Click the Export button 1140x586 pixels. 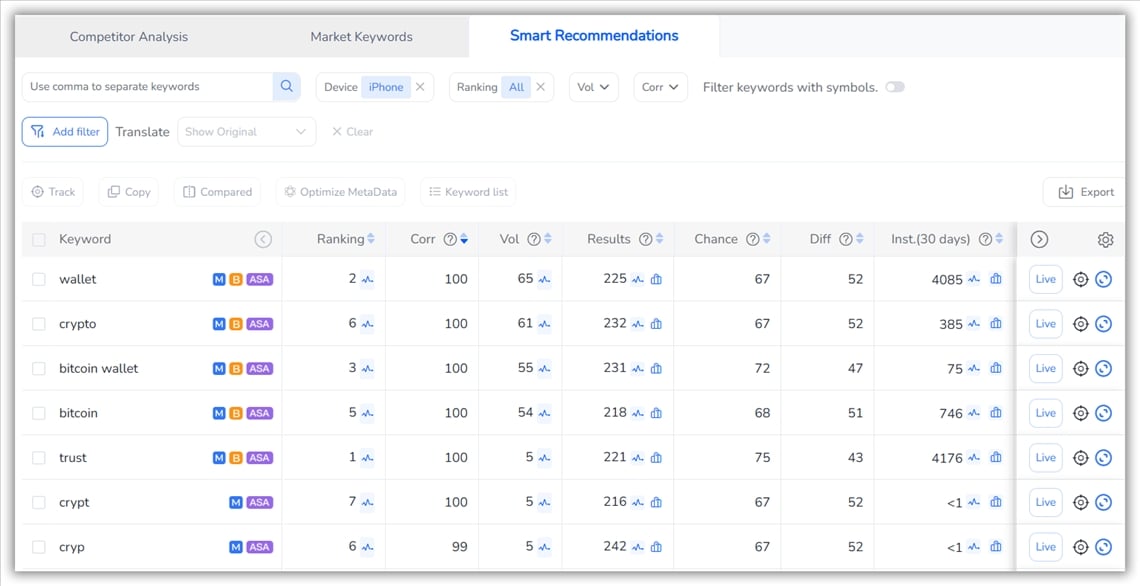[x=1085, y=192]
